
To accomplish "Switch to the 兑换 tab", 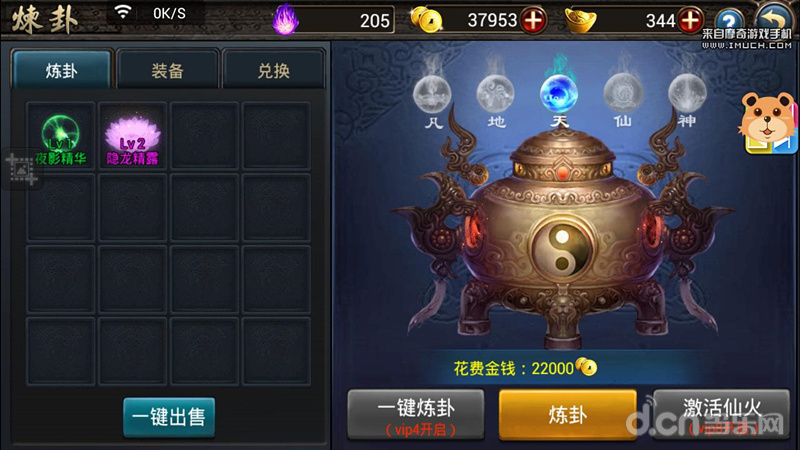I will 273,70.
